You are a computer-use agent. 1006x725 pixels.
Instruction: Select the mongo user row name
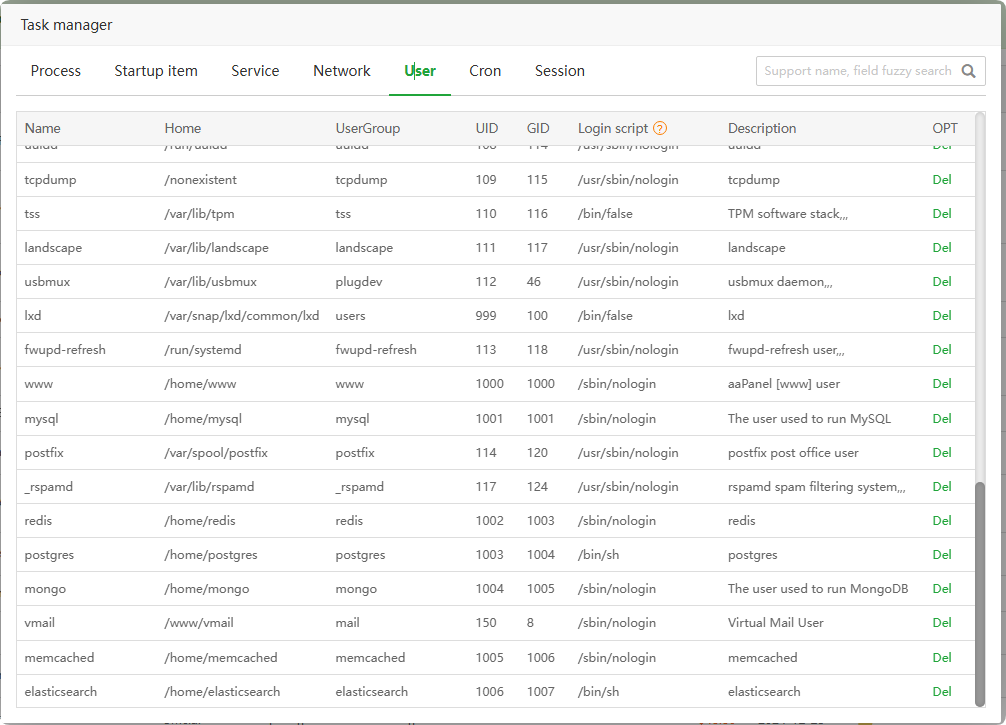pos(45,589)
